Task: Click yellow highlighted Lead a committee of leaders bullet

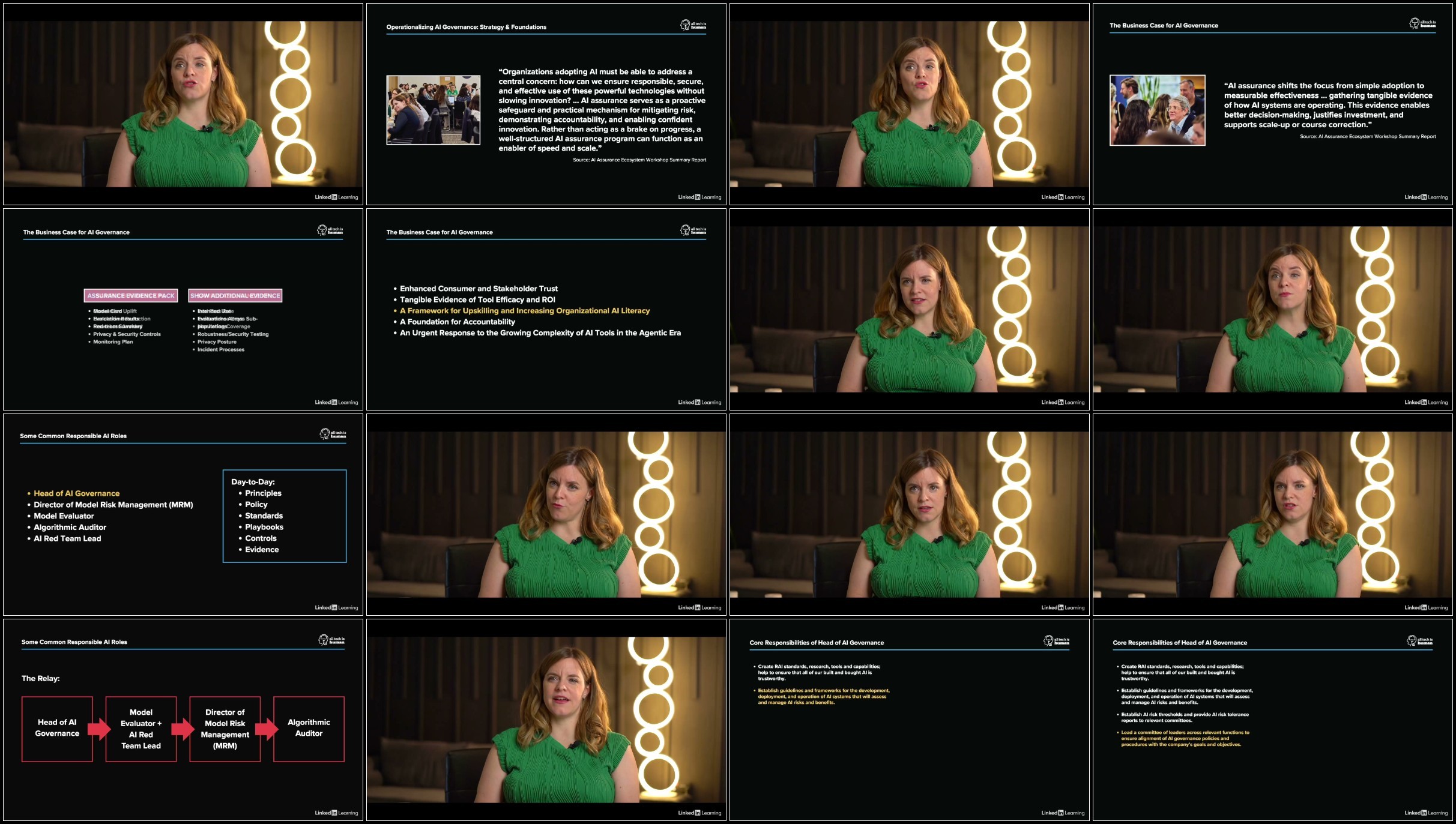Action: (x=1184, y=738)
